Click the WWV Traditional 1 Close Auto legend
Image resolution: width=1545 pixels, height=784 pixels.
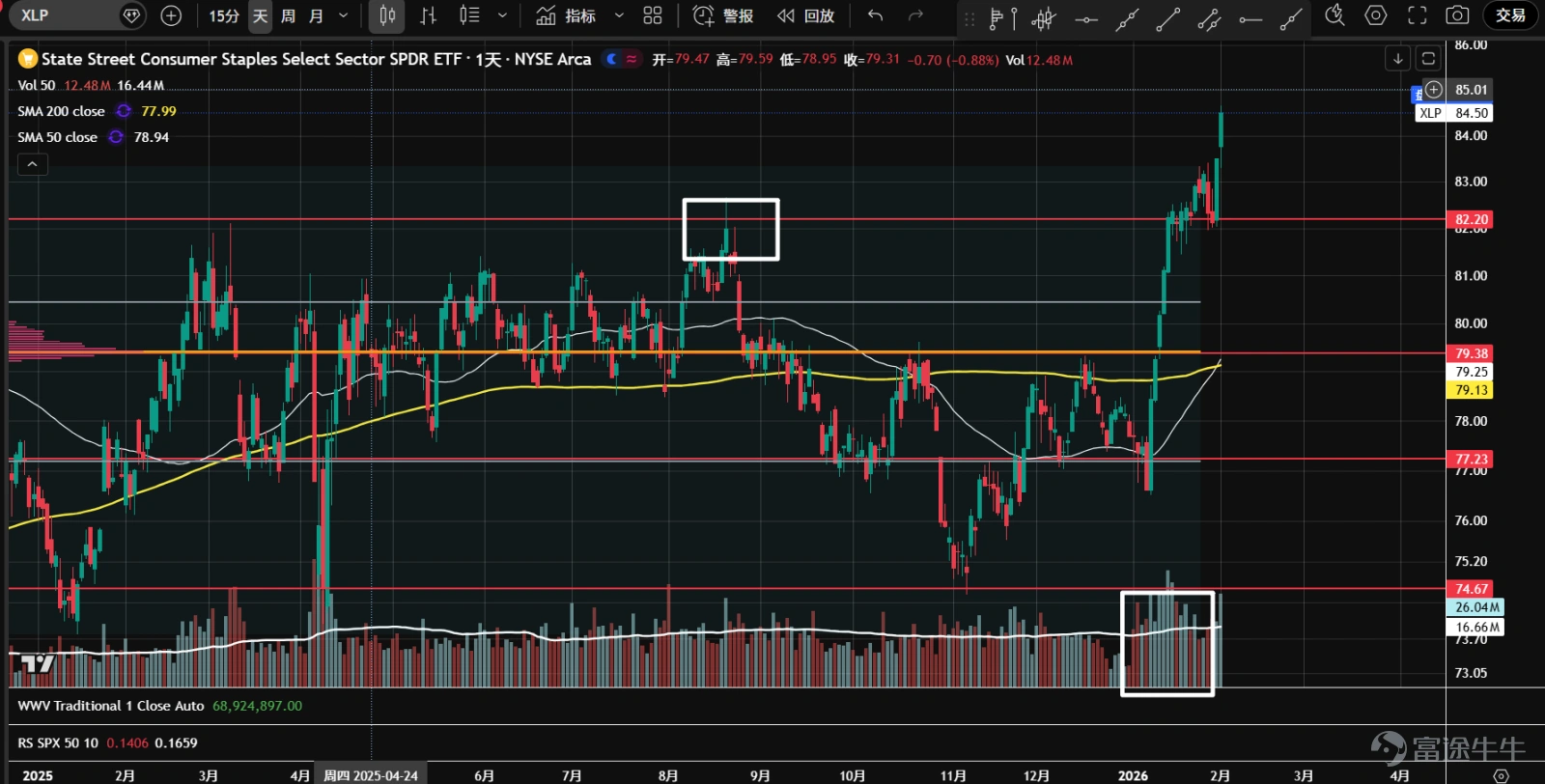(111, 706)
